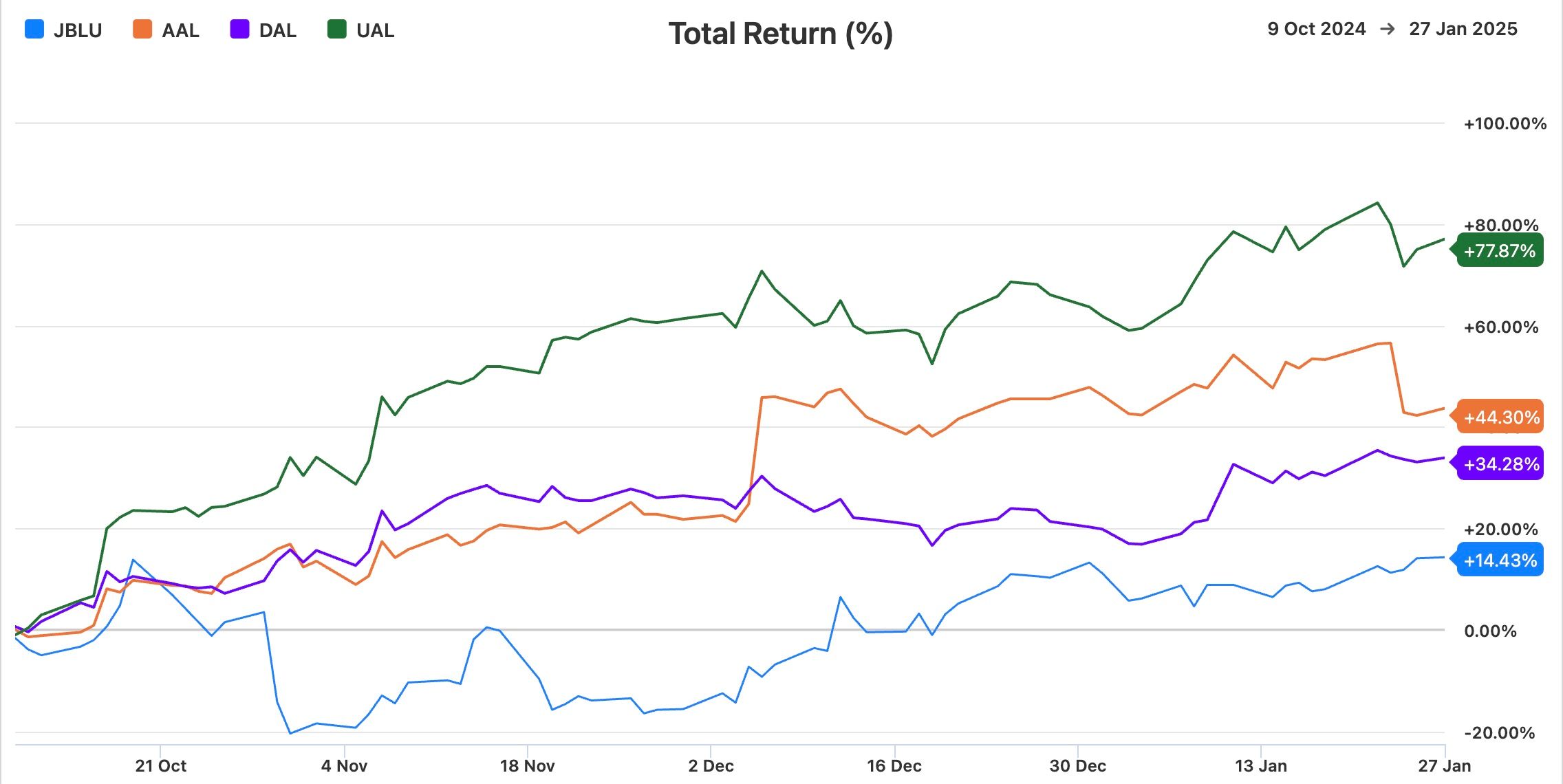Toggle the DAL series label
This screenshot has width=1563, height=784.
coord(277,30)
